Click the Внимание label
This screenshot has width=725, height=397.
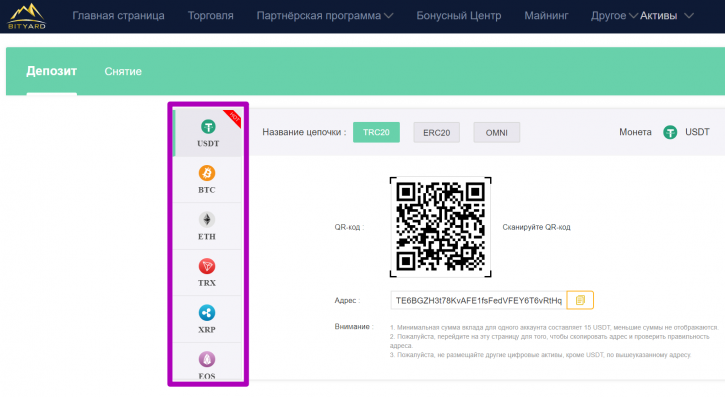click(354, 327)
